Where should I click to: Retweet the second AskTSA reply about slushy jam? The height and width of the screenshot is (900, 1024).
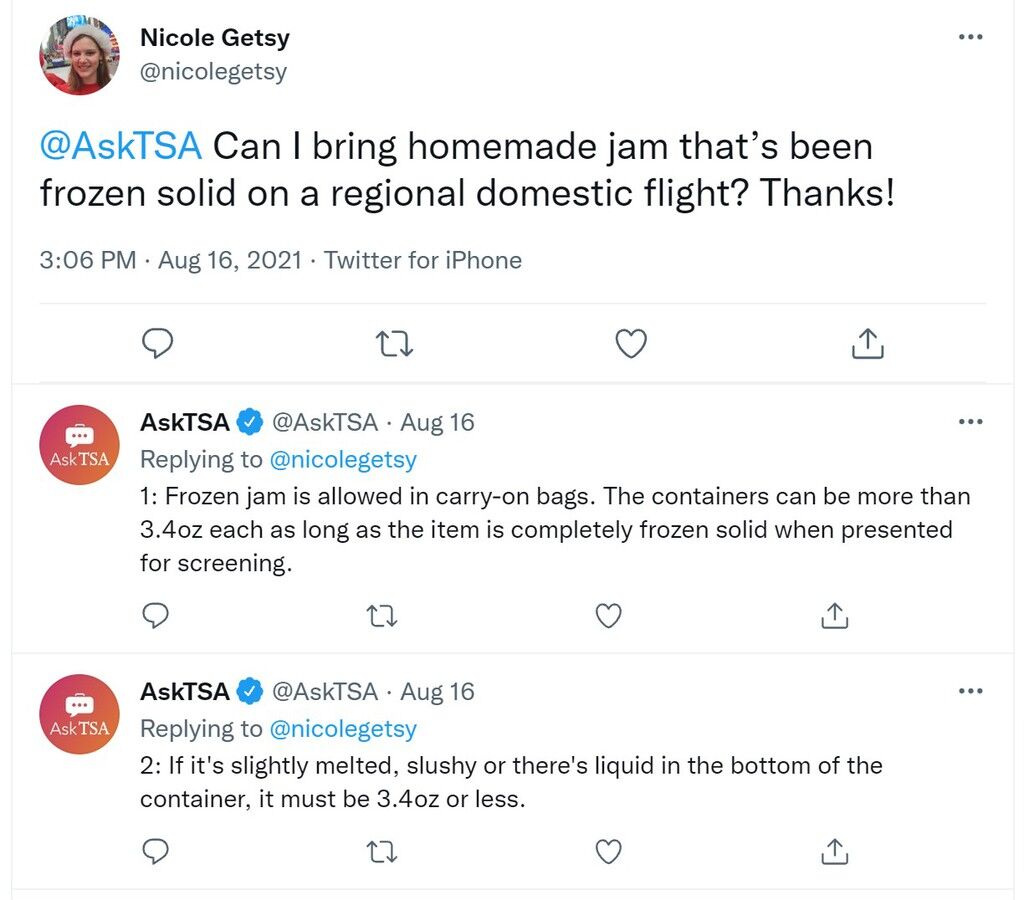382,852
